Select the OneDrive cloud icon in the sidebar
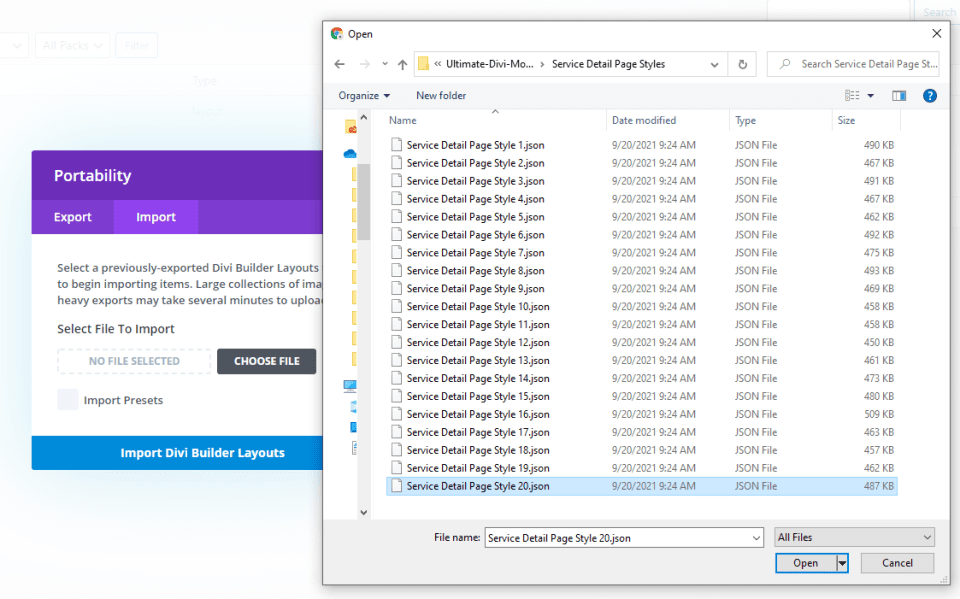This screenshot has width=960, height=599. coord(350,154)
